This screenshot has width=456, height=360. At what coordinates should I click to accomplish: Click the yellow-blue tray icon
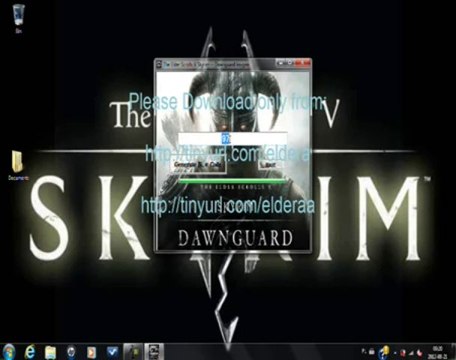pos(385,351)
